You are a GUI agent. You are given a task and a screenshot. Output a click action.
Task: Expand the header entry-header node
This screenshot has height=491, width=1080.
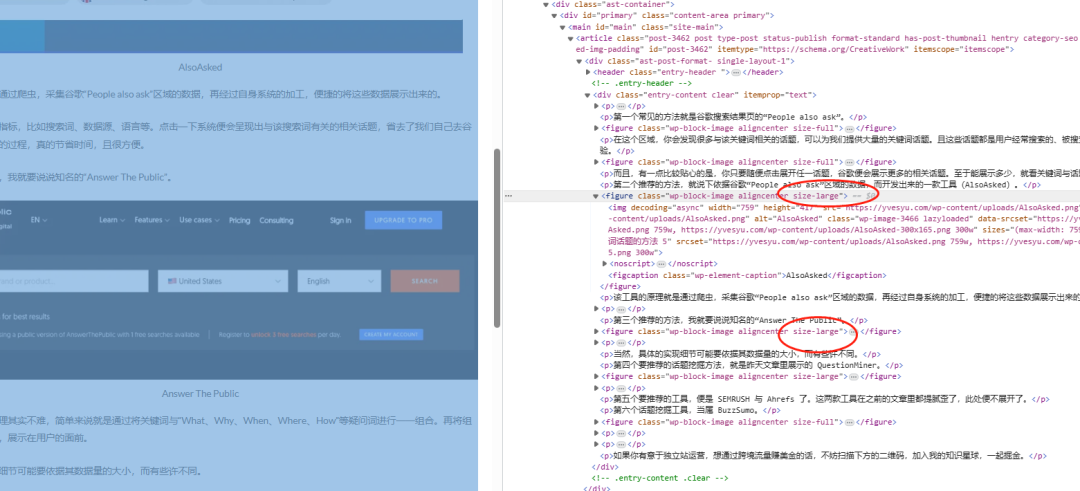[588, 72]
